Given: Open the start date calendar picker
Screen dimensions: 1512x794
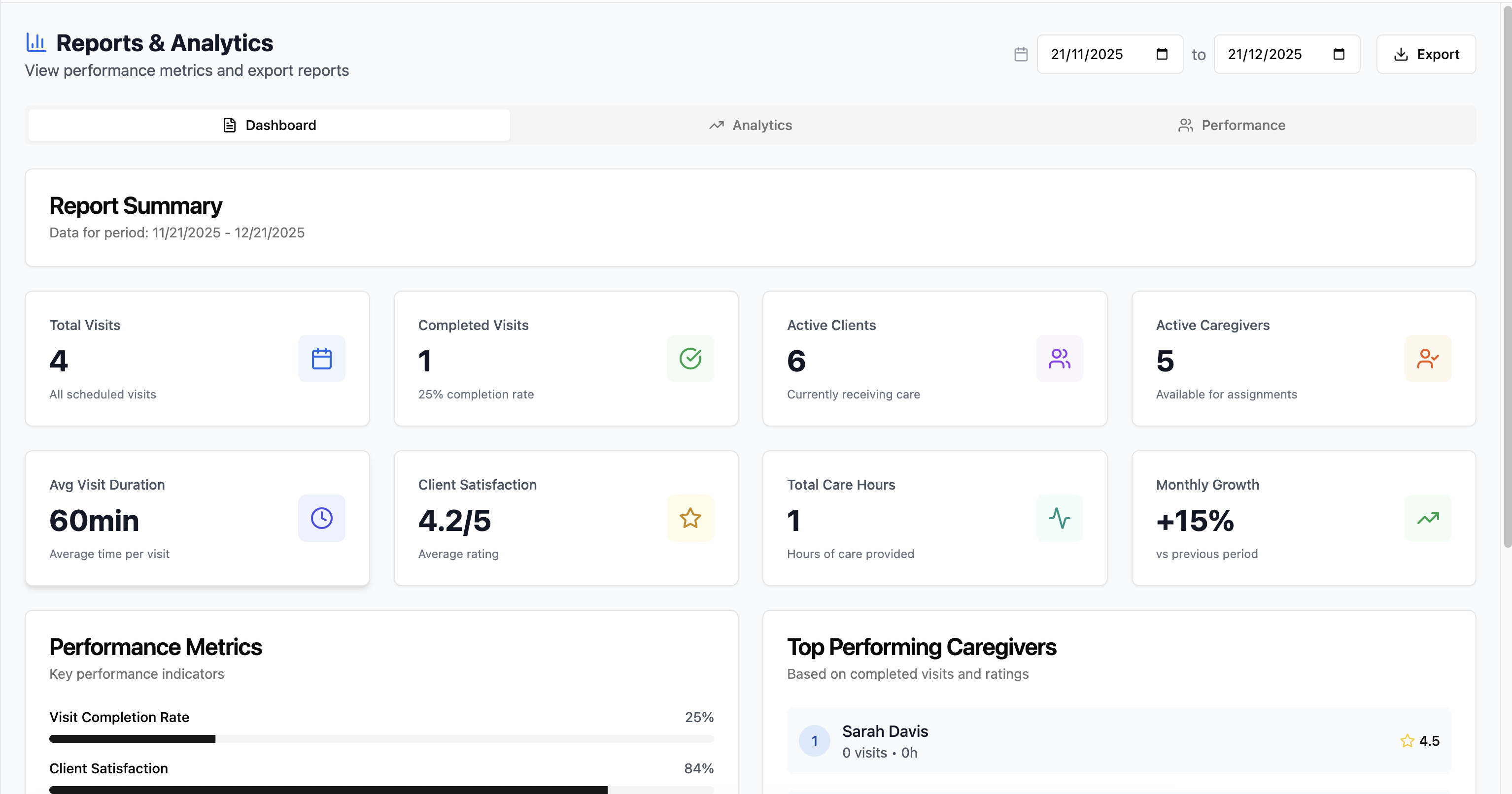Looking at the screenshot, I should [x=1162, y=54].
